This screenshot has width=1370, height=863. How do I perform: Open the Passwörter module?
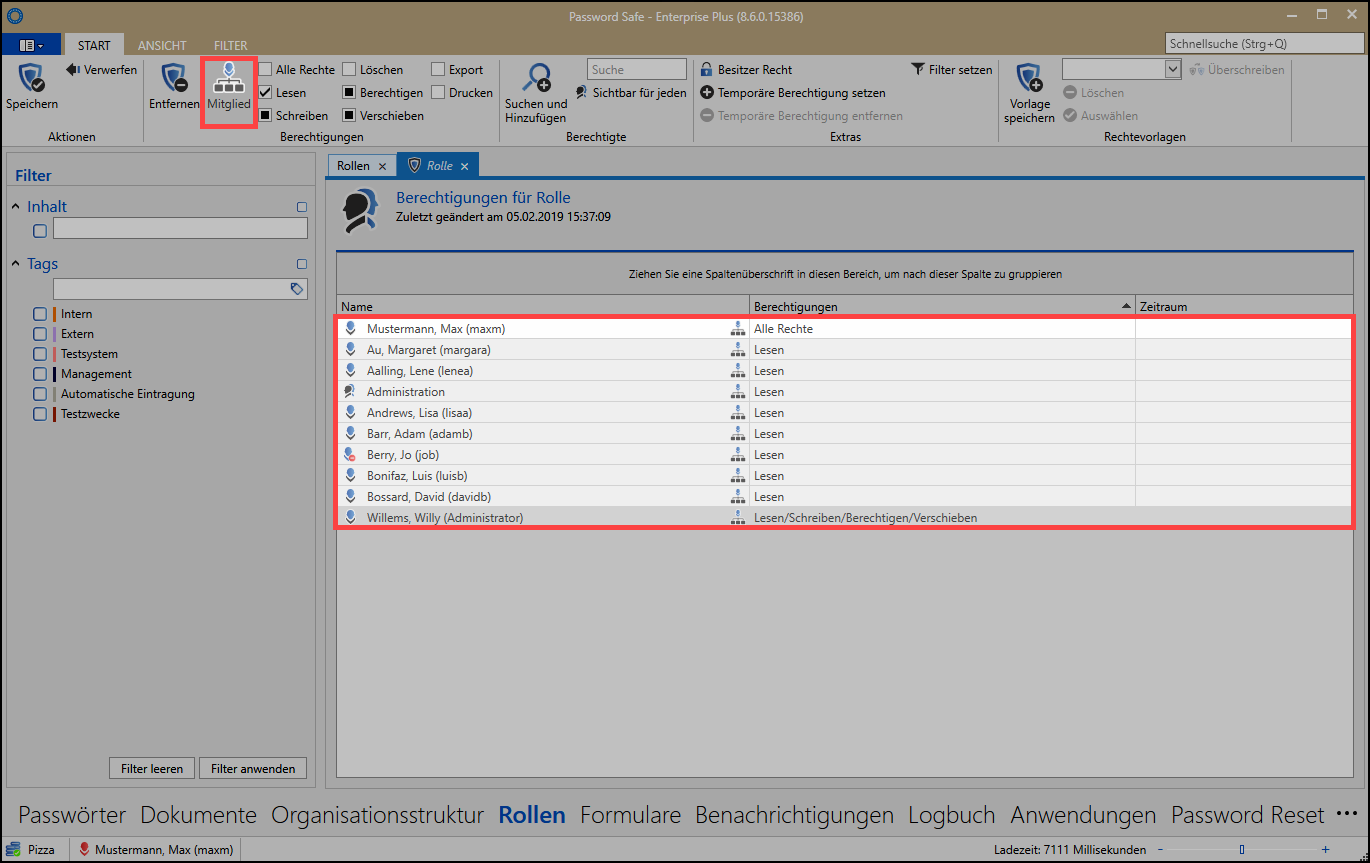(72, 815)
